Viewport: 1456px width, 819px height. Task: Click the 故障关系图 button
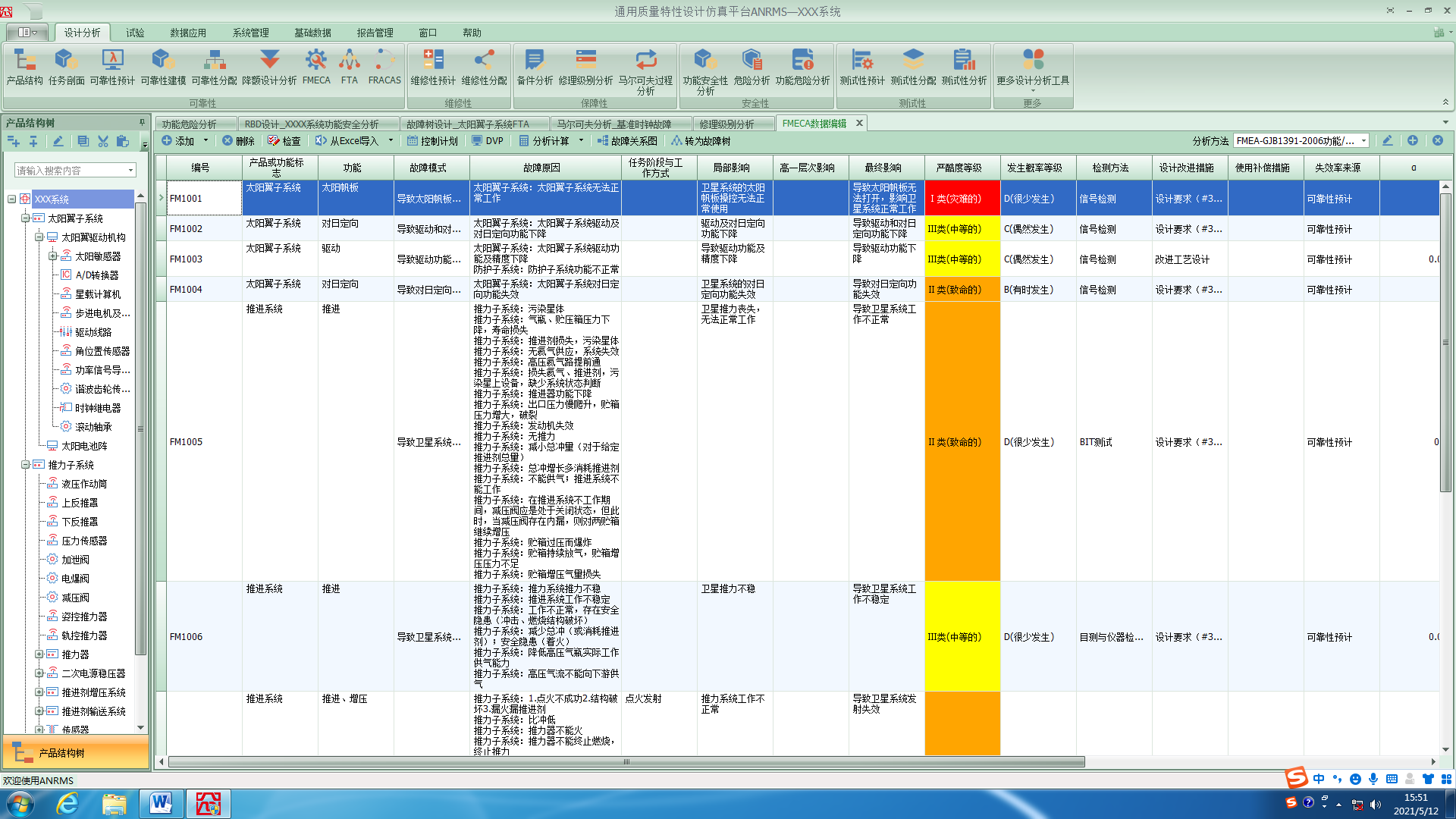tap(627, 141)
